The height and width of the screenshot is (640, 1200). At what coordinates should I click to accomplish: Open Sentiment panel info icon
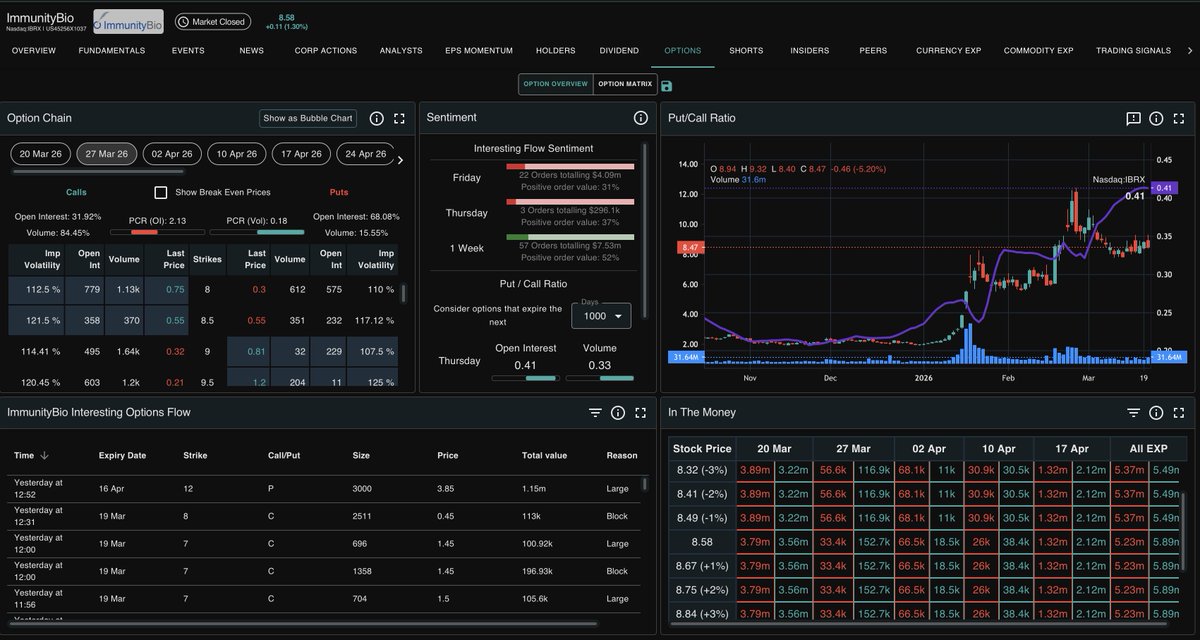coord(640,118)
